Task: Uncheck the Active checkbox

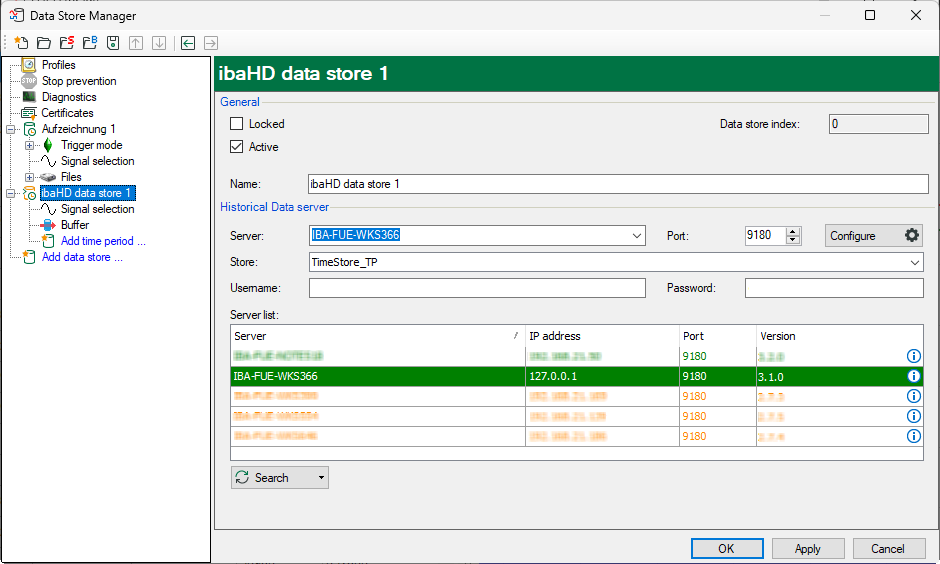Action: coord(237,147)
